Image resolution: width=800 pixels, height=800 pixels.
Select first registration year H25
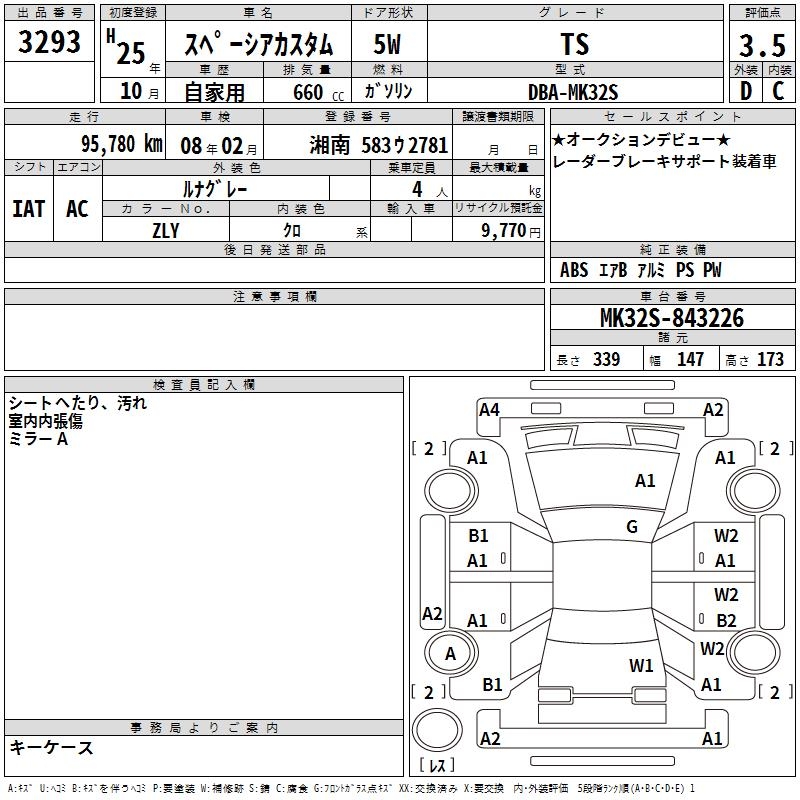pyautogui.click(x=126, y=47)
